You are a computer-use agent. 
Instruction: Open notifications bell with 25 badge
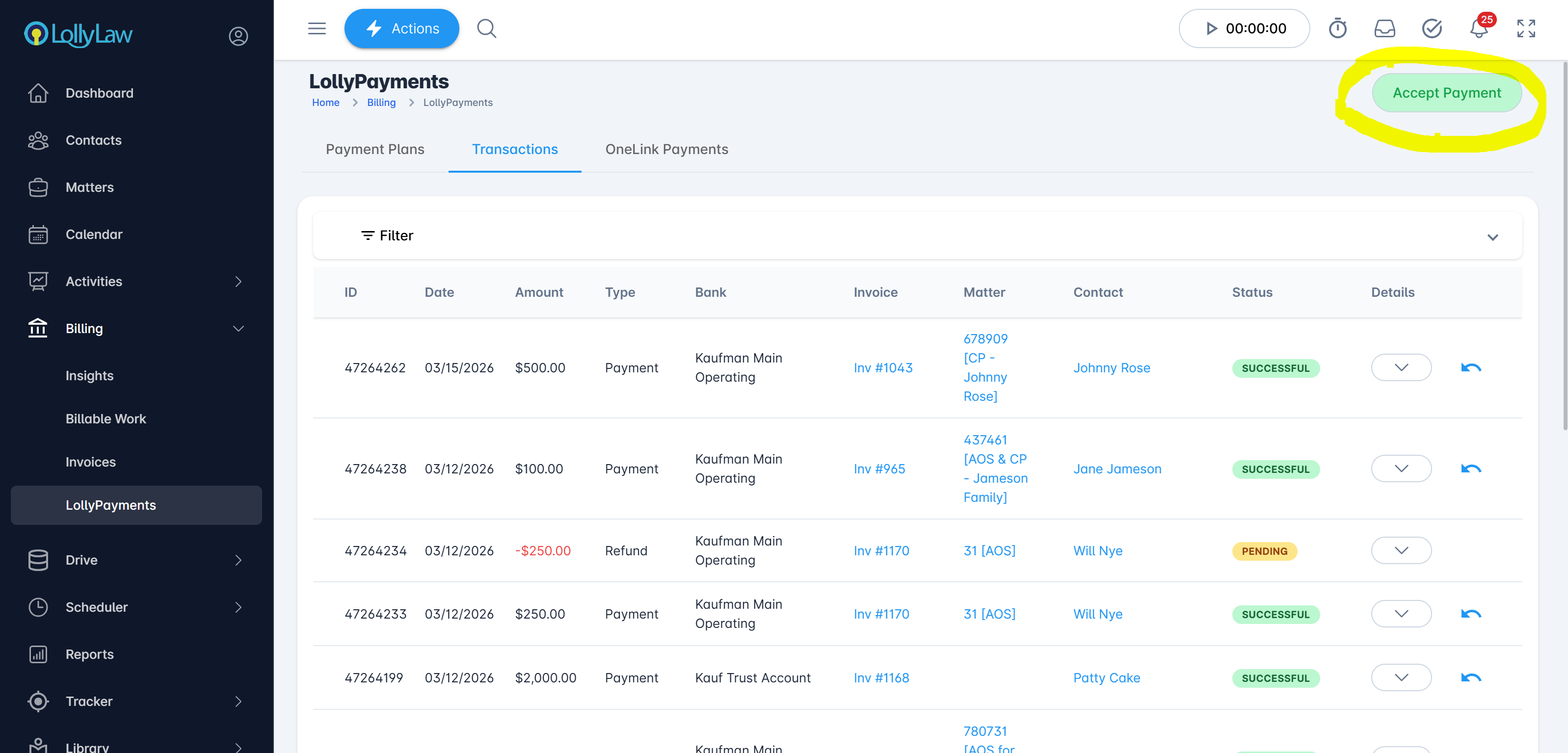click(1479, 28)
